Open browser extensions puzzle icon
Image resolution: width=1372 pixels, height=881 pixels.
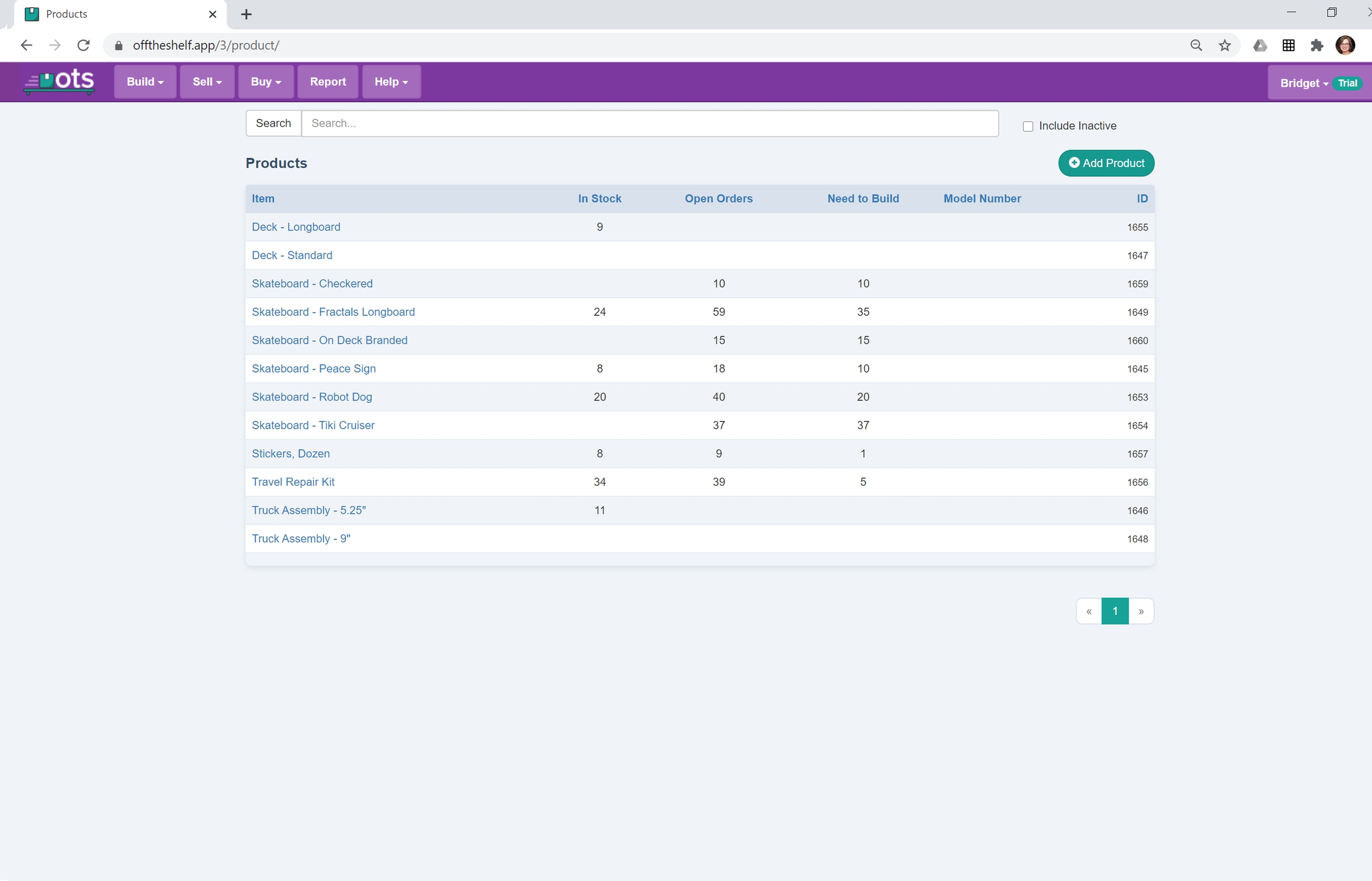point(1317,45)
